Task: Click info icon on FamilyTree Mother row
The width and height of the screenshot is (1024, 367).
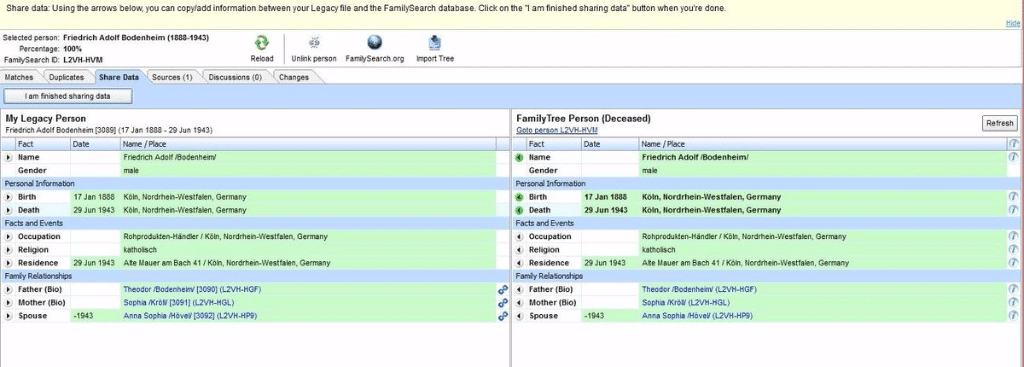Action: click(x=1014, y=302)
